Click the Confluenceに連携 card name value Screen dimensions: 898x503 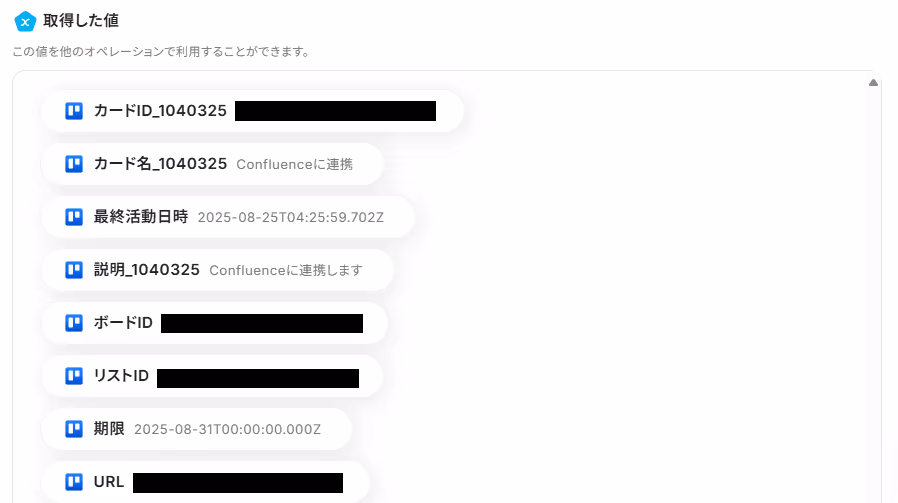coord(294,164)
